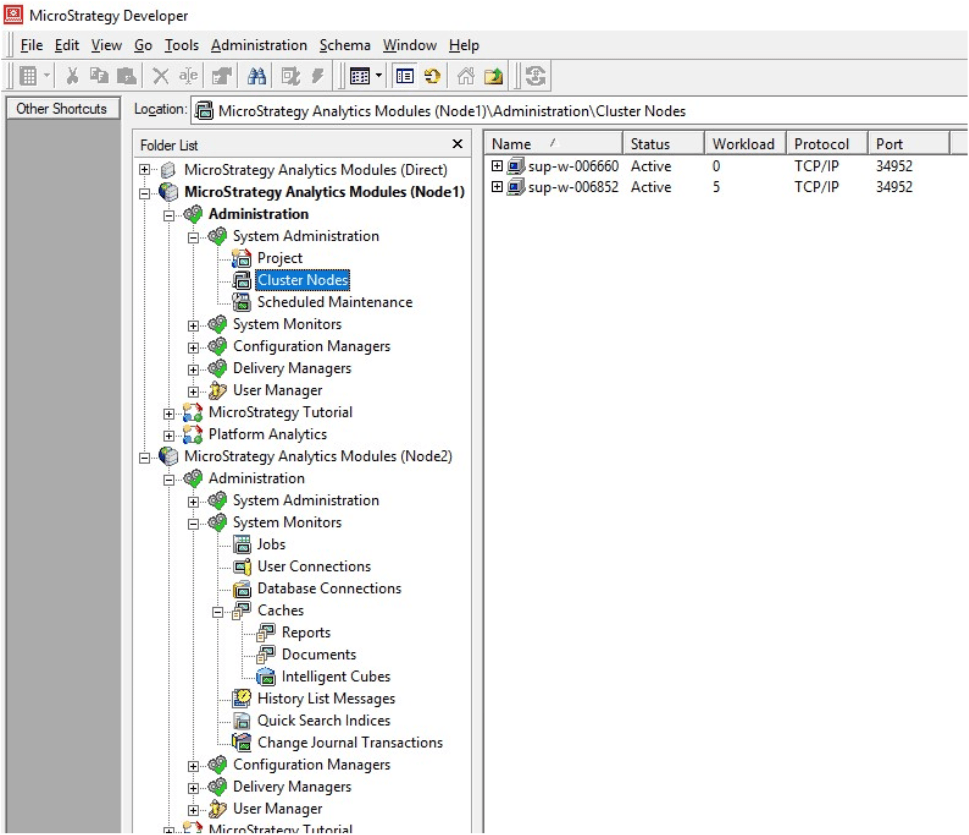969x835 pixels.
Task: Click the Cut scissors toolbar icon
Action: click(72, 76)
